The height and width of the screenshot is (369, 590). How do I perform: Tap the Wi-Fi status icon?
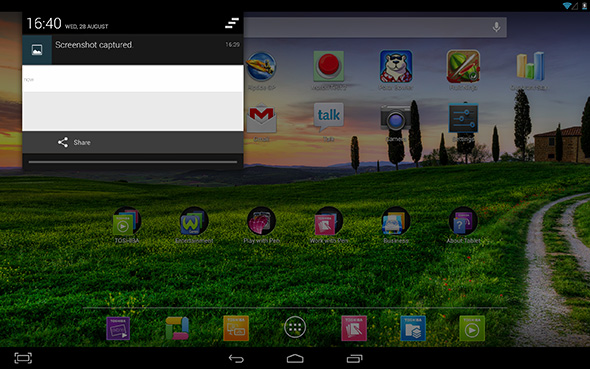pos(567,6)
